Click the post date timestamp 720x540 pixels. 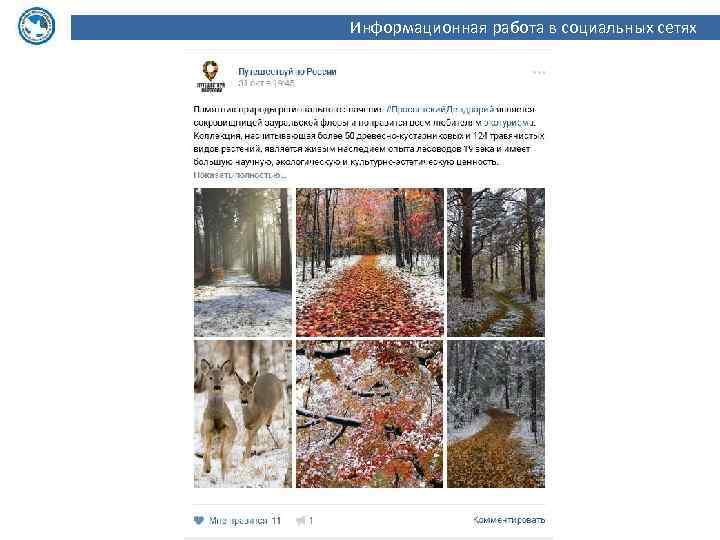point(266,83)
